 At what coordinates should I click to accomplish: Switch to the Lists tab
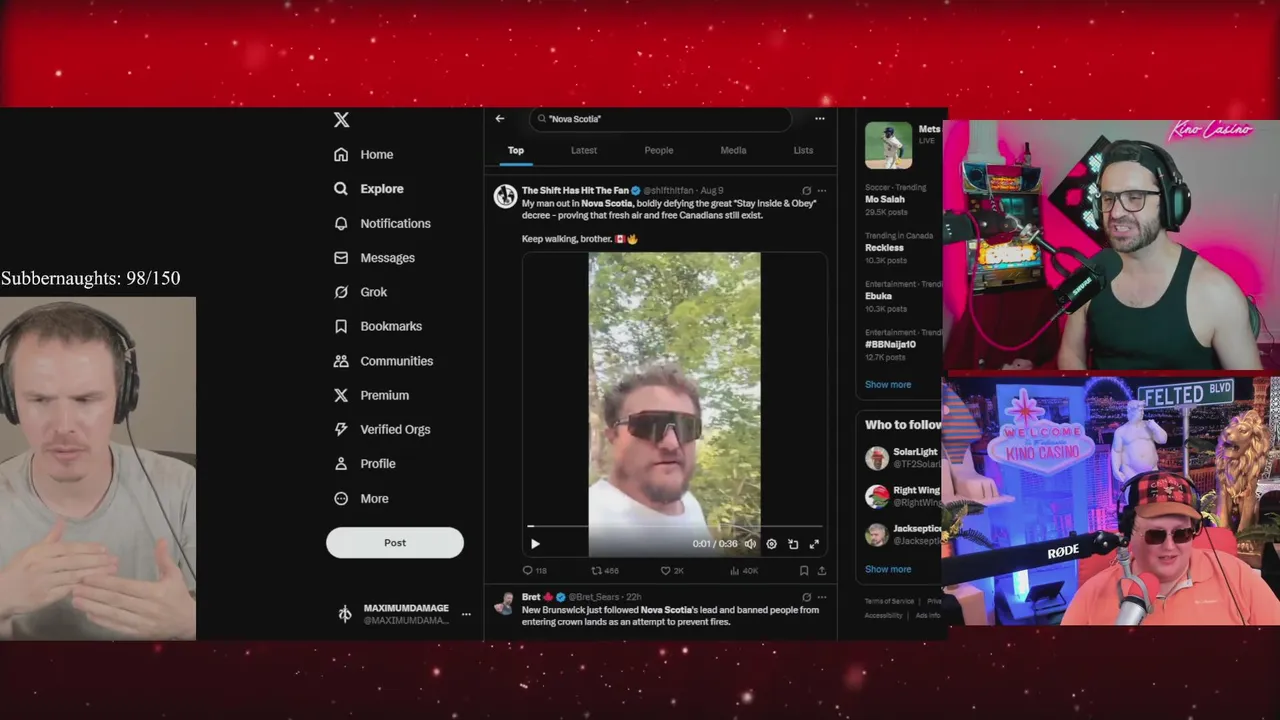pos(803,151)
